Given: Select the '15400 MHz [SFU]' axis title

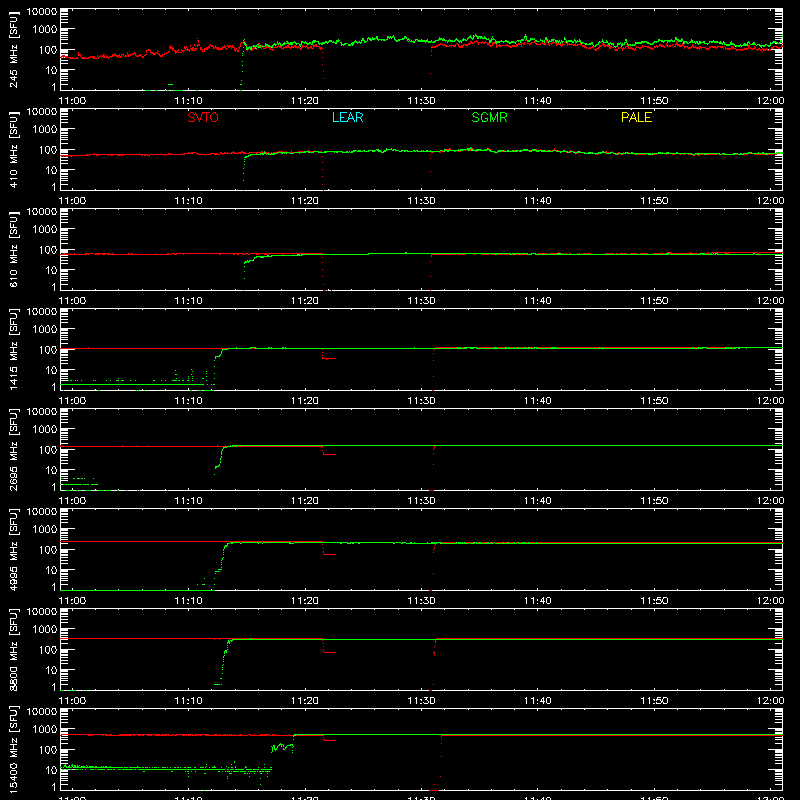Looking at the screenshot, I should click(x=14, y=750).
